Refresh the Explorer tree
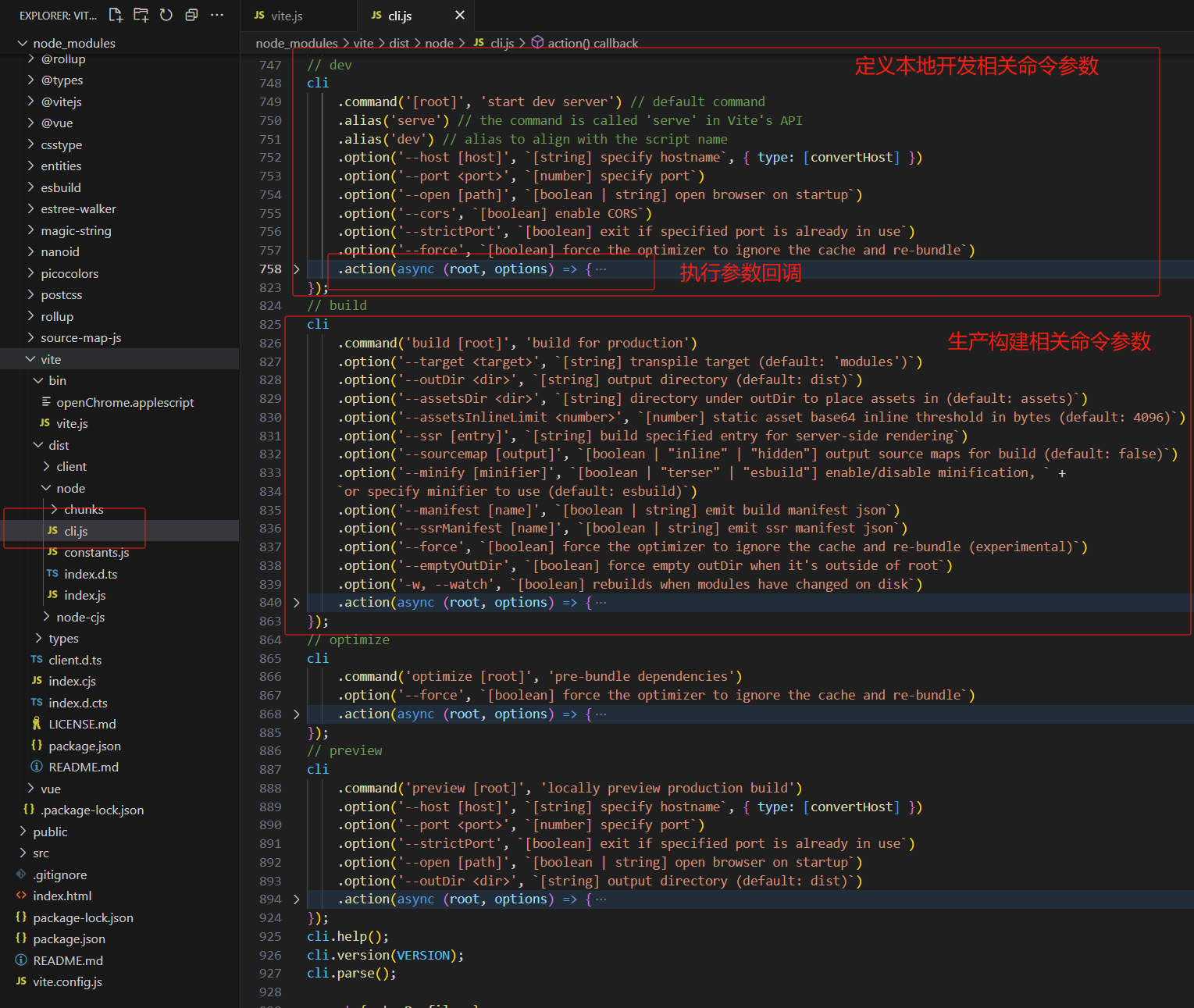 coord(166,15)
